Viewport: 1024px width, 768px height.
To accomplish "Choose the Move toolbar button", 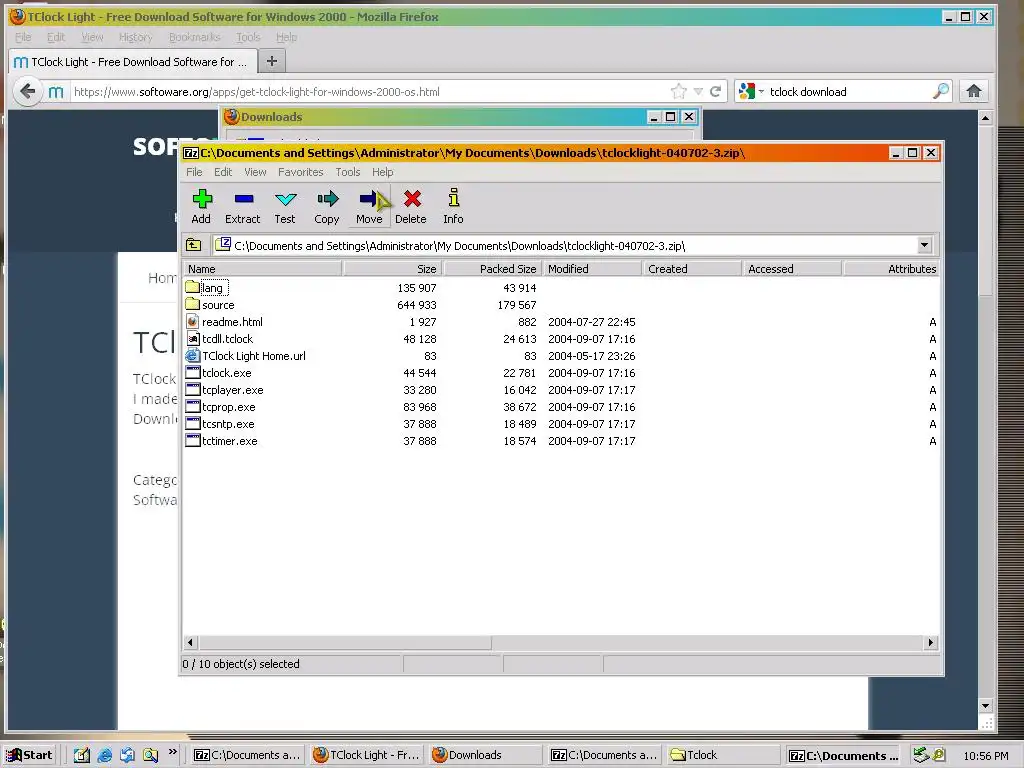I will pos(369,206).
